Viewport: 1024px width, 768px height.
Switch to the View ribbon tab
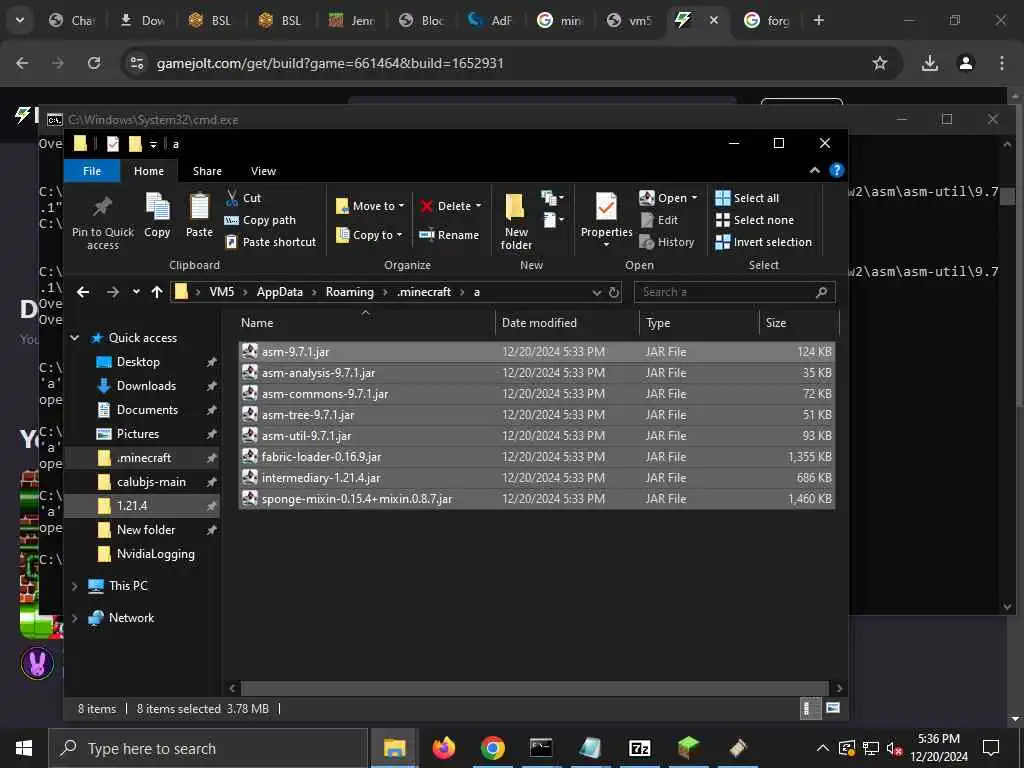click(x=263, y=171)
